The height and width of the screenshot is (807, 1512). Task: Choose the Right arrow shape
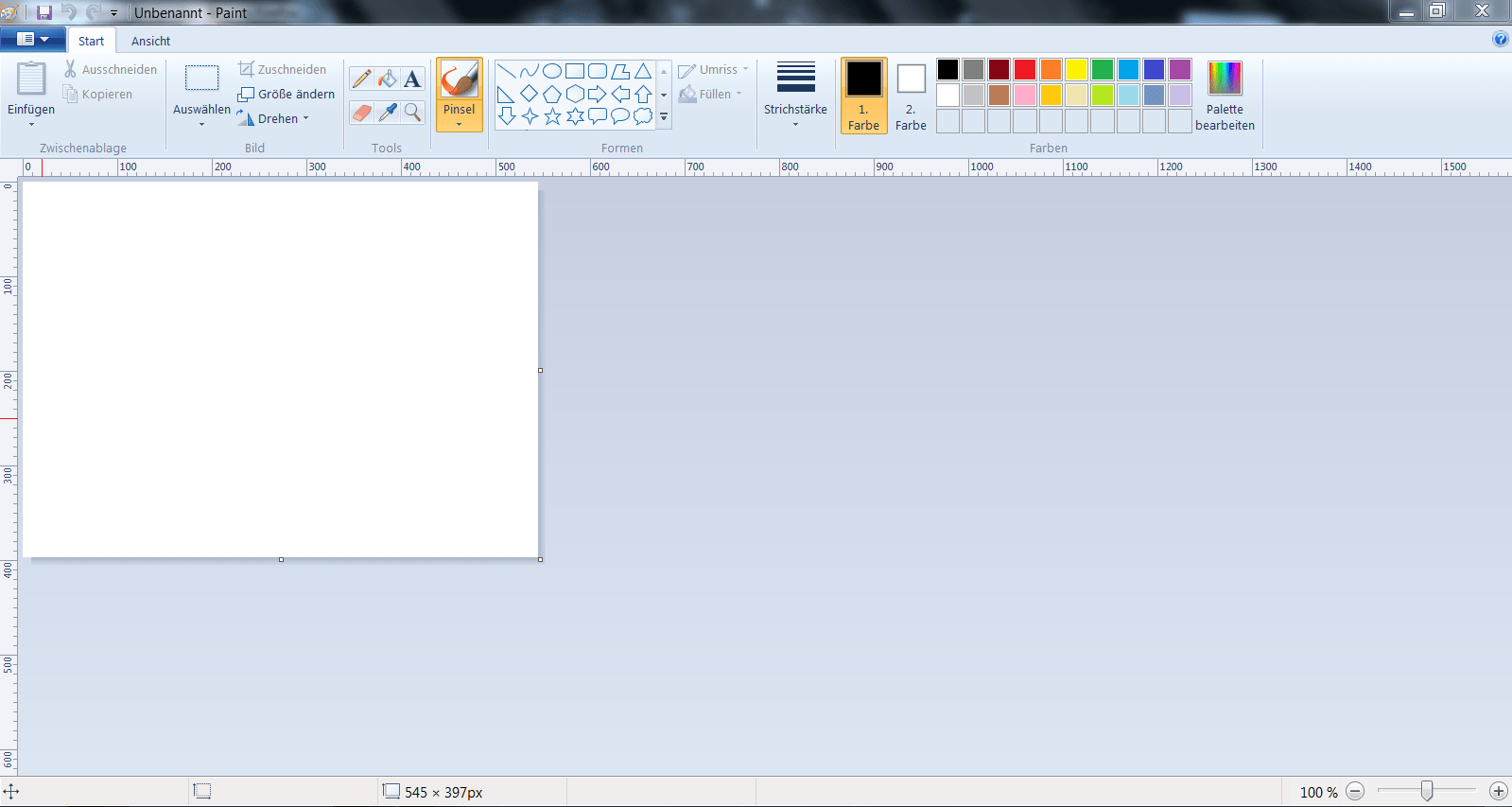click(598, 94)
